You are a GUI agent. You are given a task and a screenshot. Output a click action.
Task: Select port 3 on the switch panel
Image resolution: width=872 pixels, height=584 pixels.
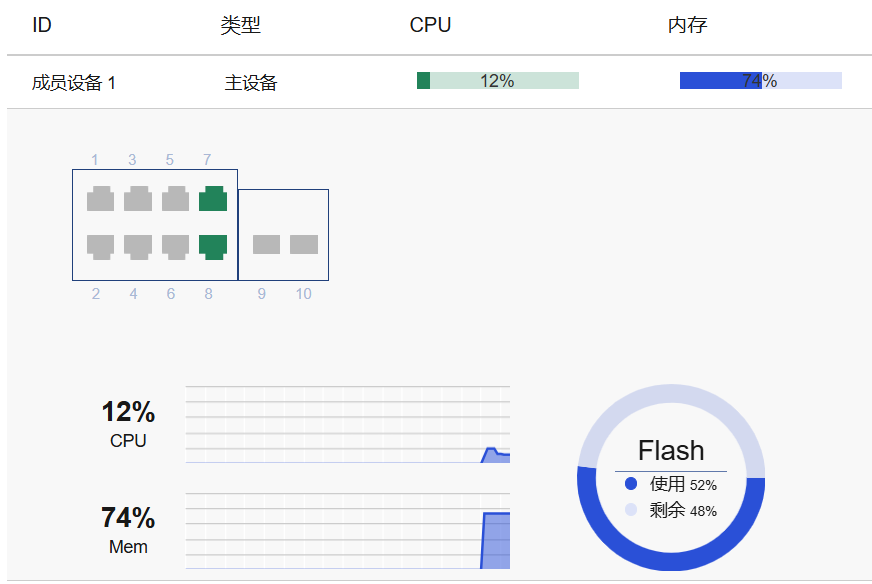138,199
